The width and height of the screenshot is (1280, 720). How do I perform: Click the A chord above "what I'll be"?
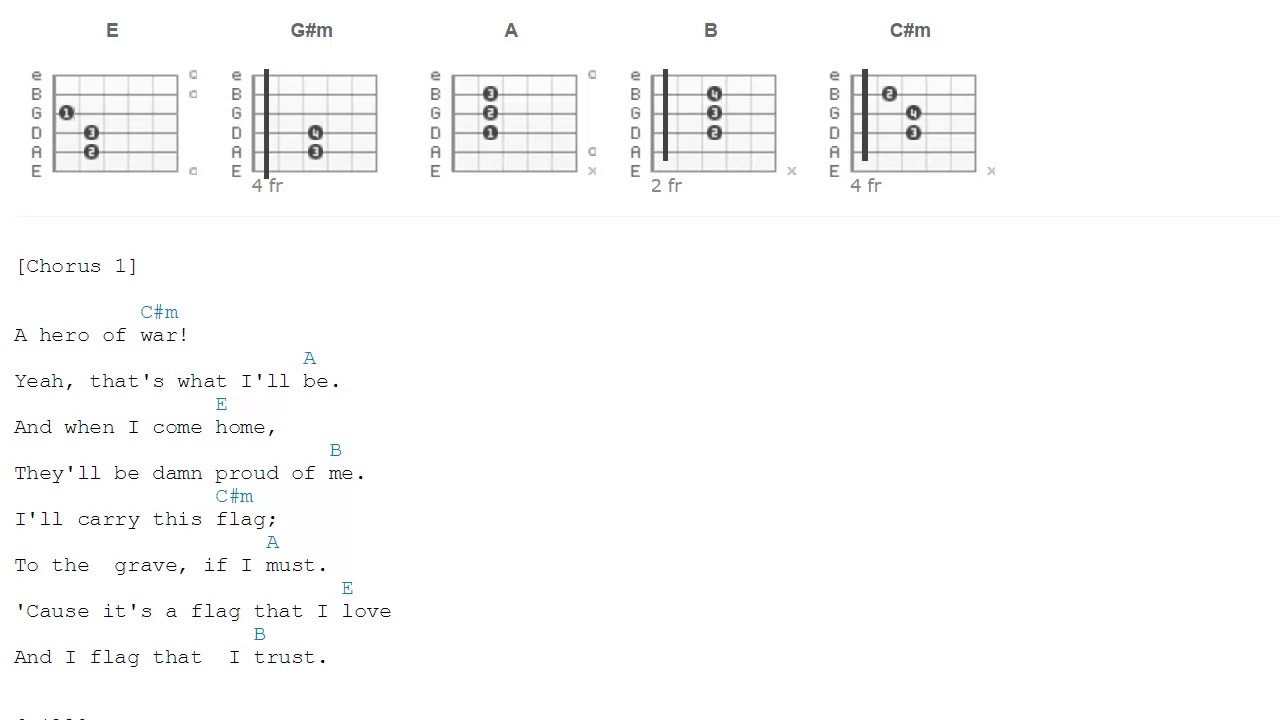(309, 358)
